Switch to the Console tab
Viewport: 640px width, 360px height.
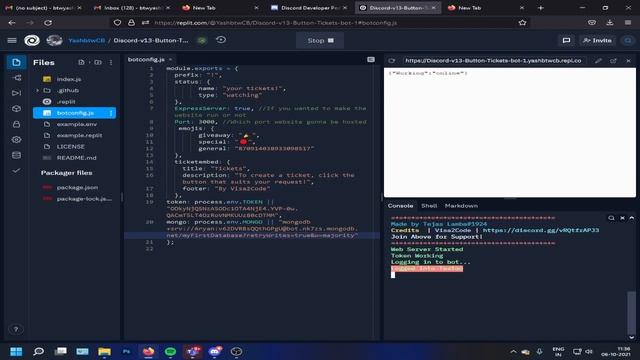pos(400,206)
